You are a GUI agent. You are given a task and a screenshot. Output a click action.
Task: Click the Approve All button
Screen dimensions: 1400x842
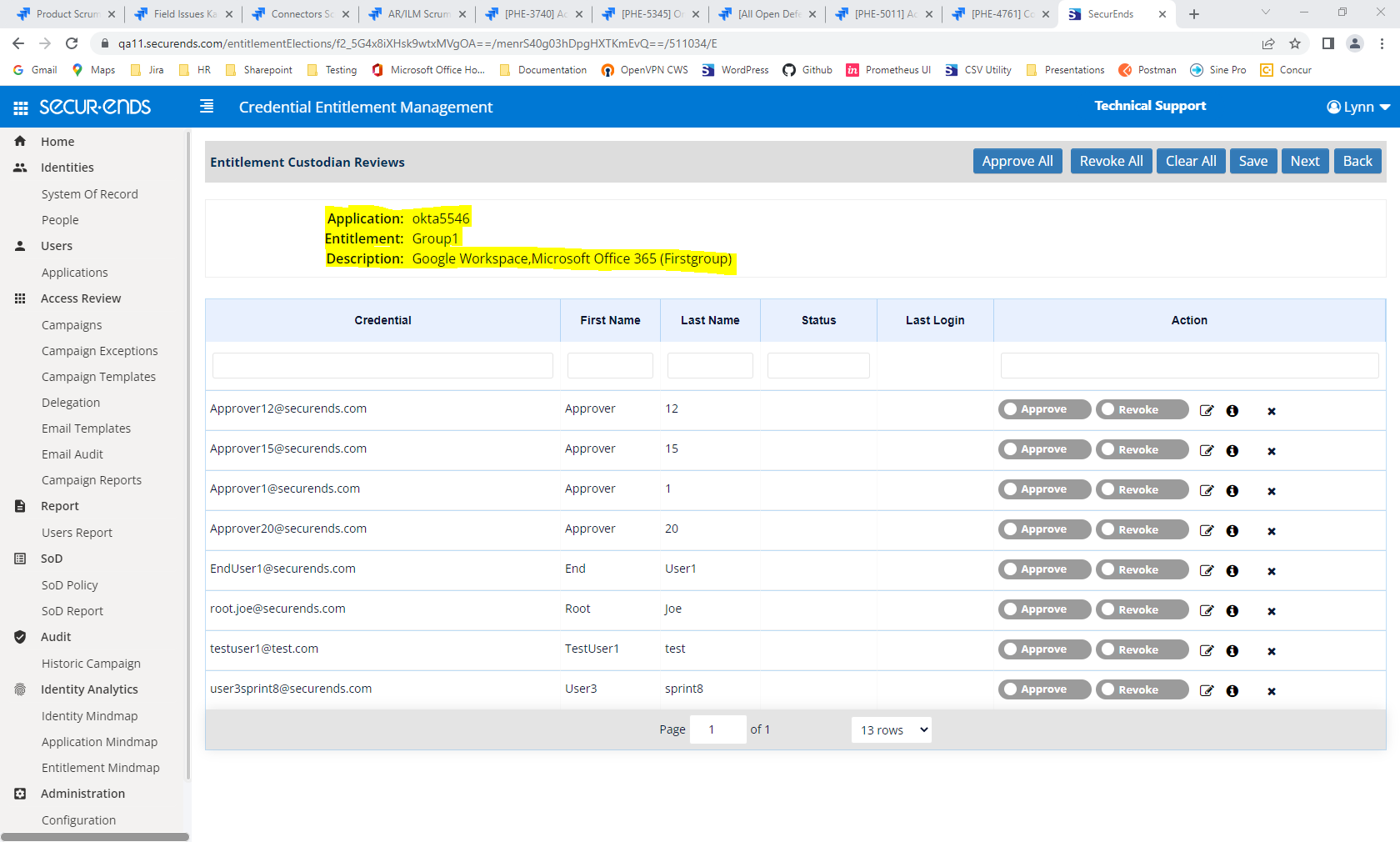coord(1017,161)
